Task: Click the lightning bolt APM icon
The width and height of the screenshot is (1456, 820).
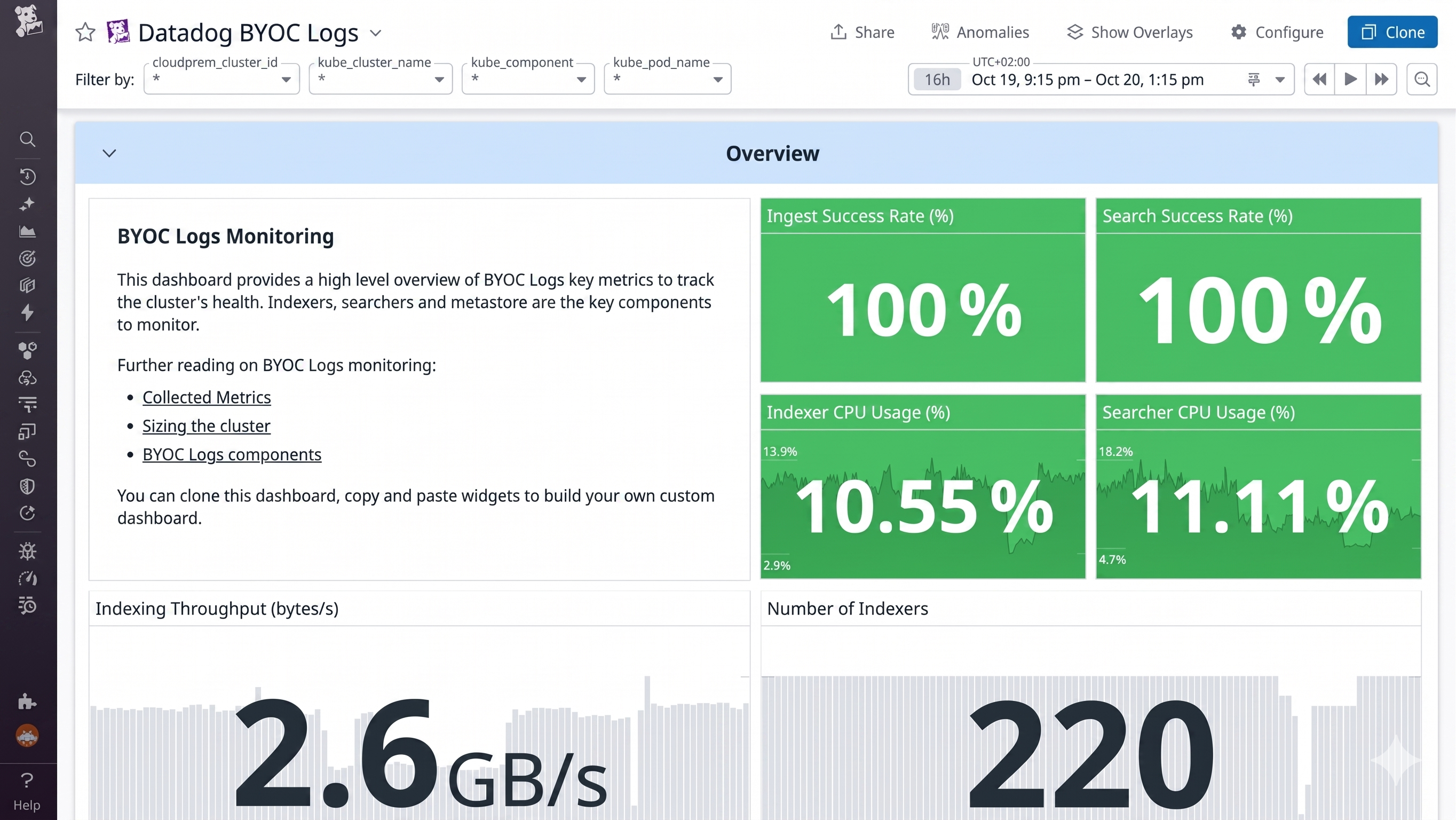Action: coord(27,313)
